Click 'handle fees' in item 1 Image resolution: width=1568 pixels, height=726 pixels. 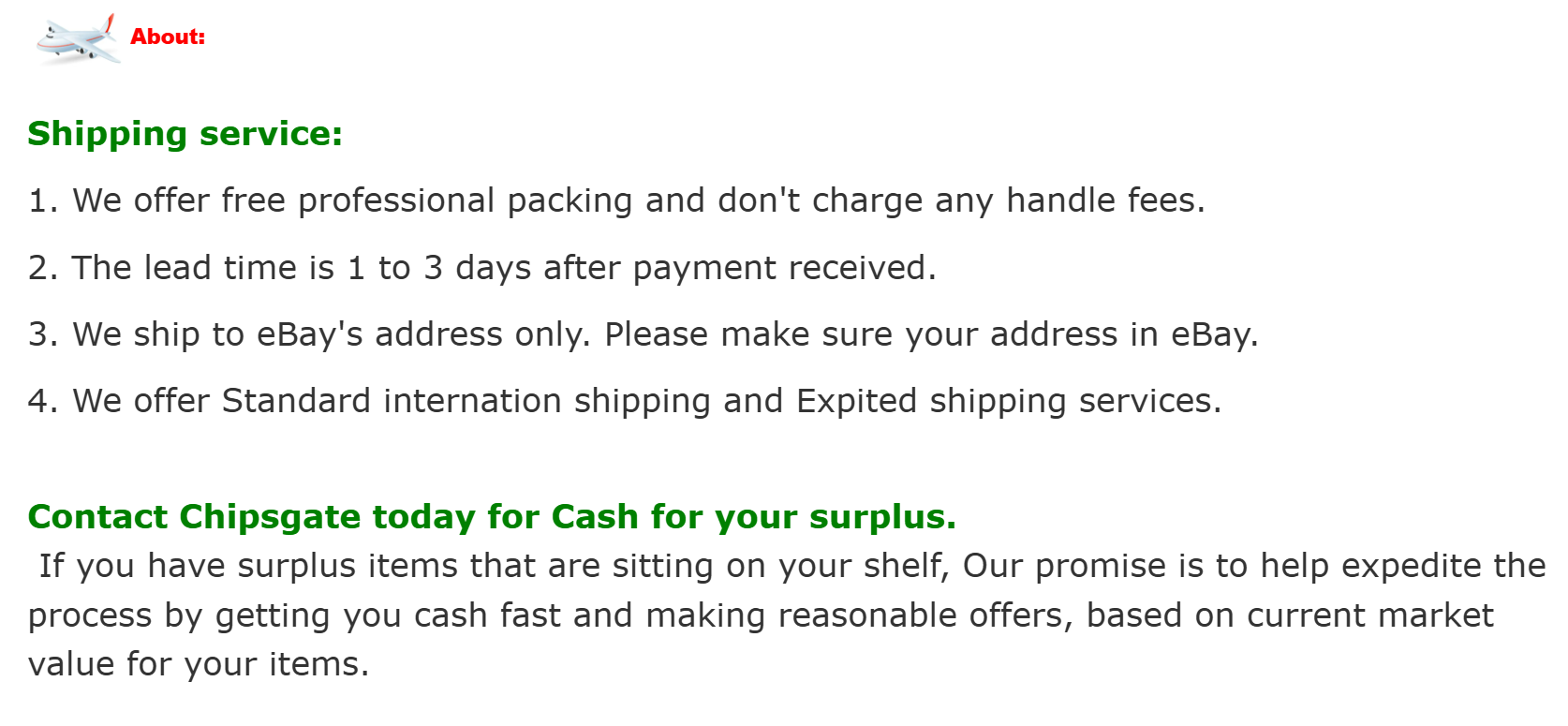1105,200
